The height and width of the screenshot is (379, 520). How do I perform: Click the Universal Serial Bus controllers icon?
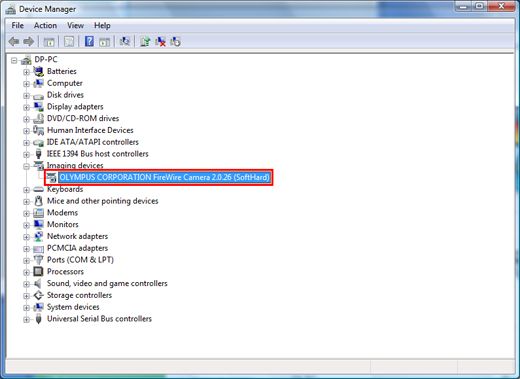coord(39,319)
